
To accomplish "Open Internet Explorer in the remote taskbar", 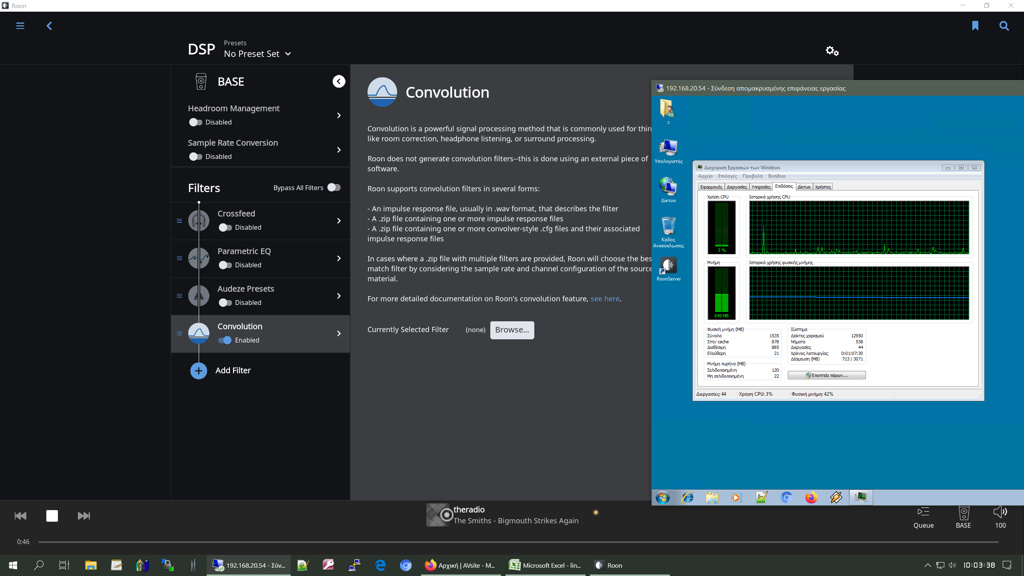I will pos(688,498).
